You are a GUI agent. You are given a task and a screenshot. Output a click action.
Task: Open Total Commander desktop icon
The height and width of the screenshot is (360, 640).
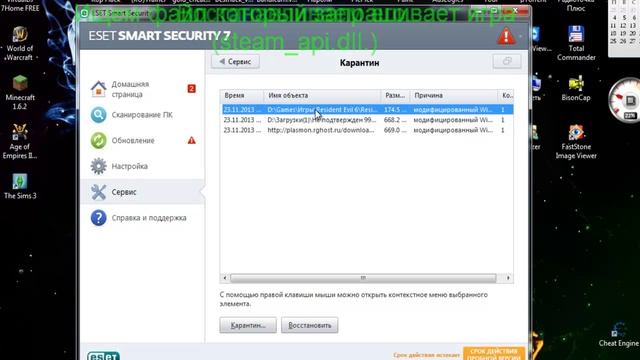(x=576, y=43)
